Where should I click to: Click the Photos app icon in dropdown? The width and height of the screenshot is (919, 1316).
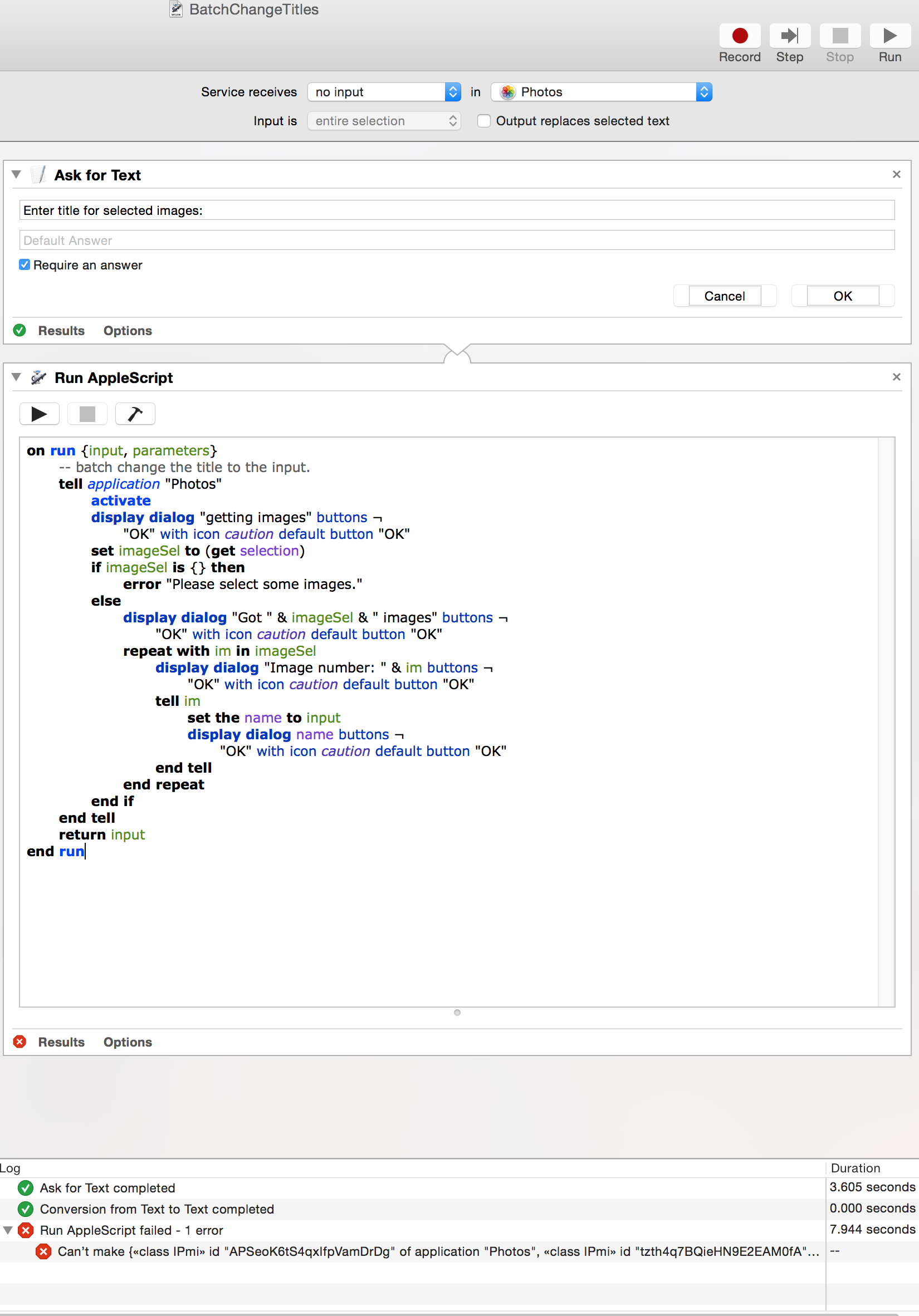click(x=507, y=92)
